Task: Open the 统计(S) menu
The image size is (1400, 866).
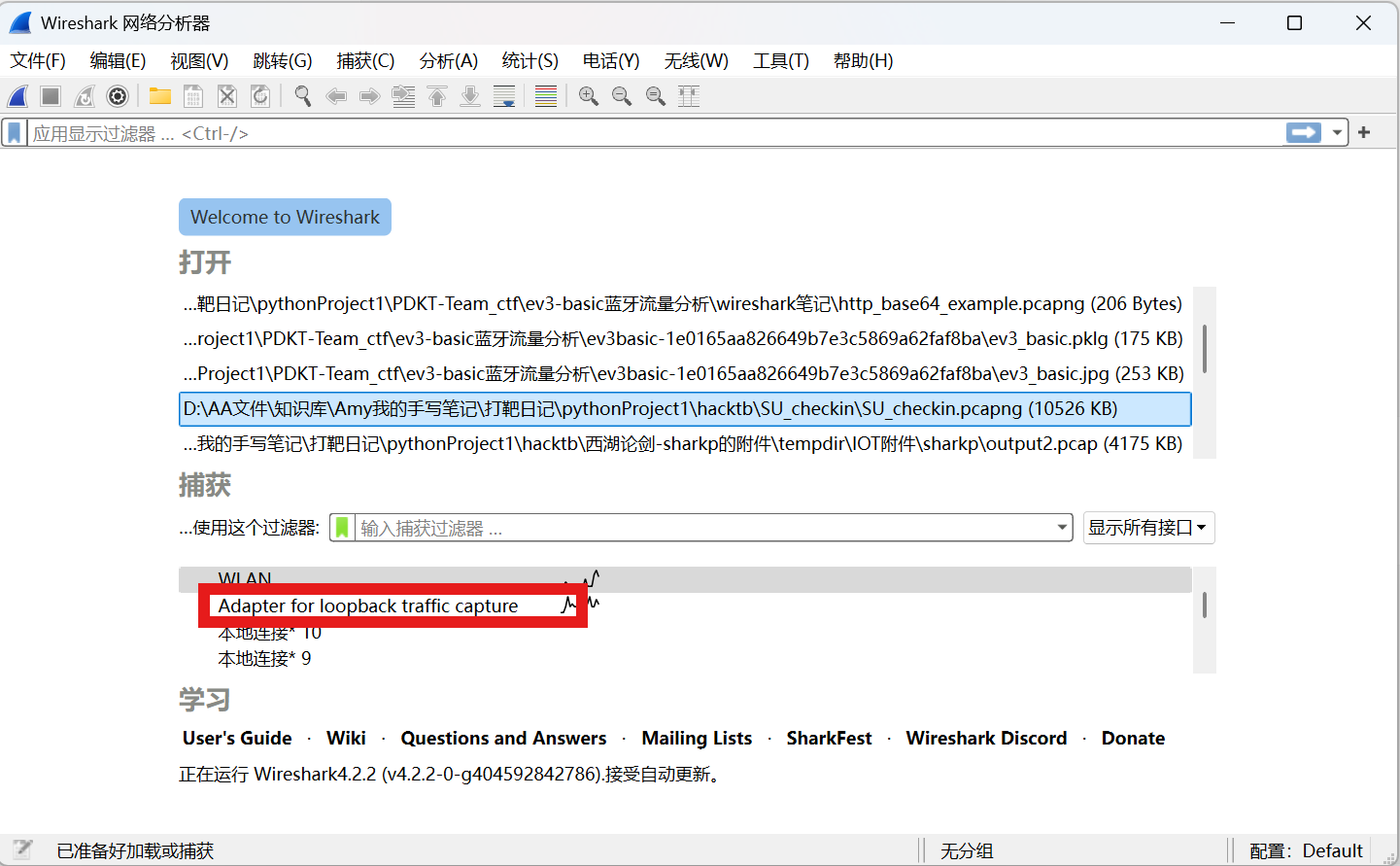Action: [529, 61]
